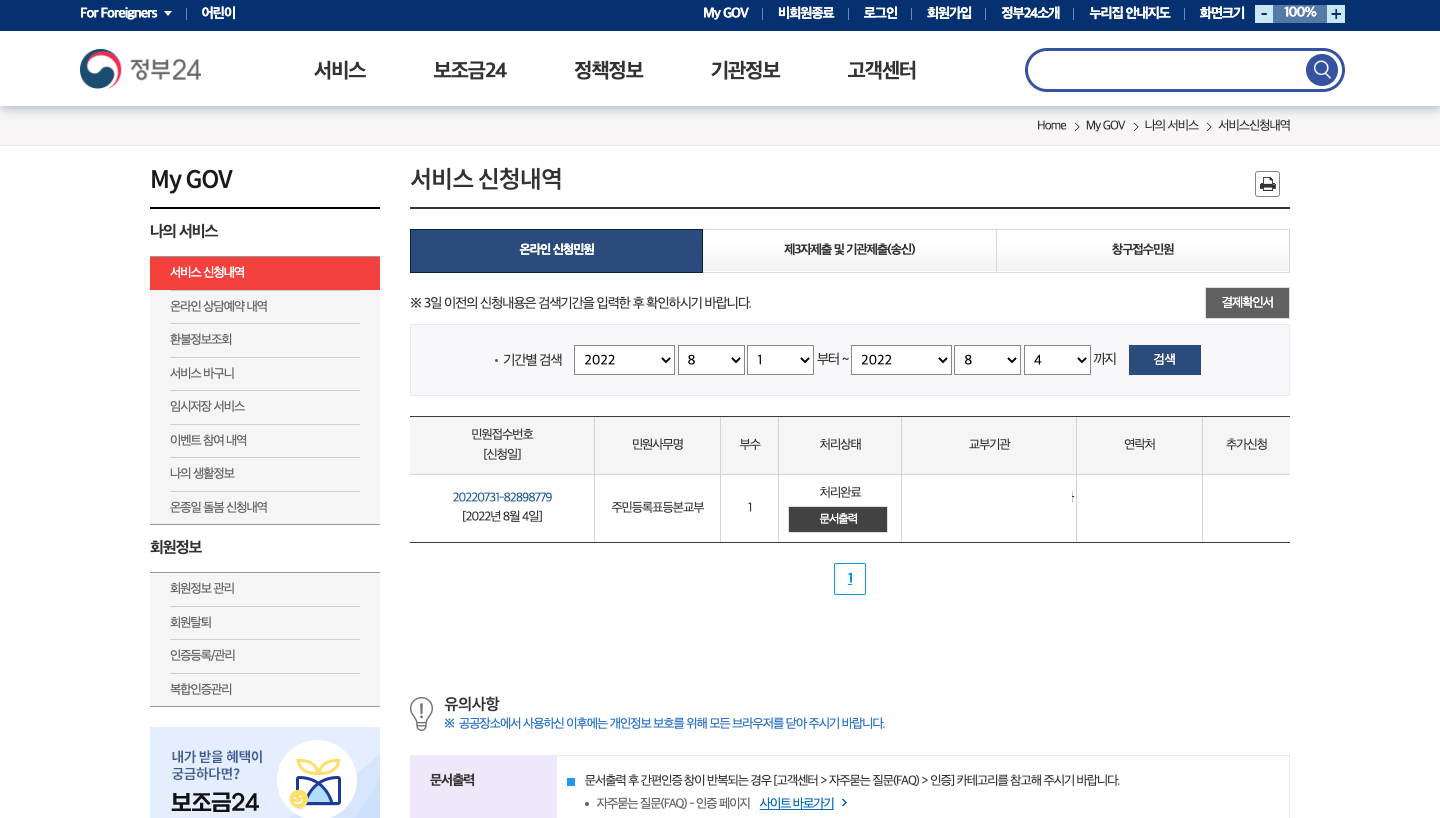Screen dimensions: 1440x818
Task: Open the start year dropdown showing 2022
Action: (x=624, y=359)
